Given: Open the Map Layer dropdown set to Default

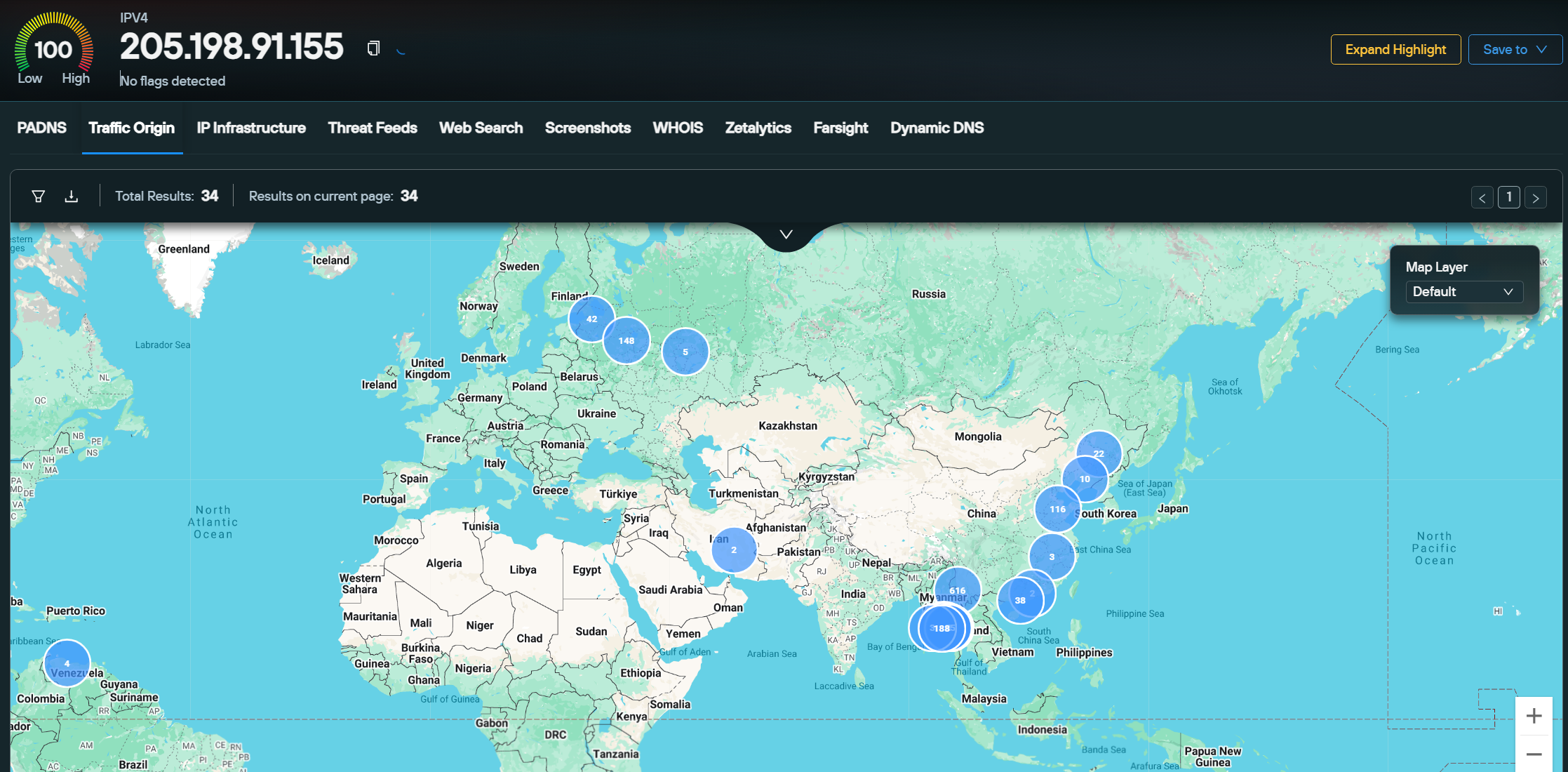Looking at the screenshot, I should (1464, 291).
